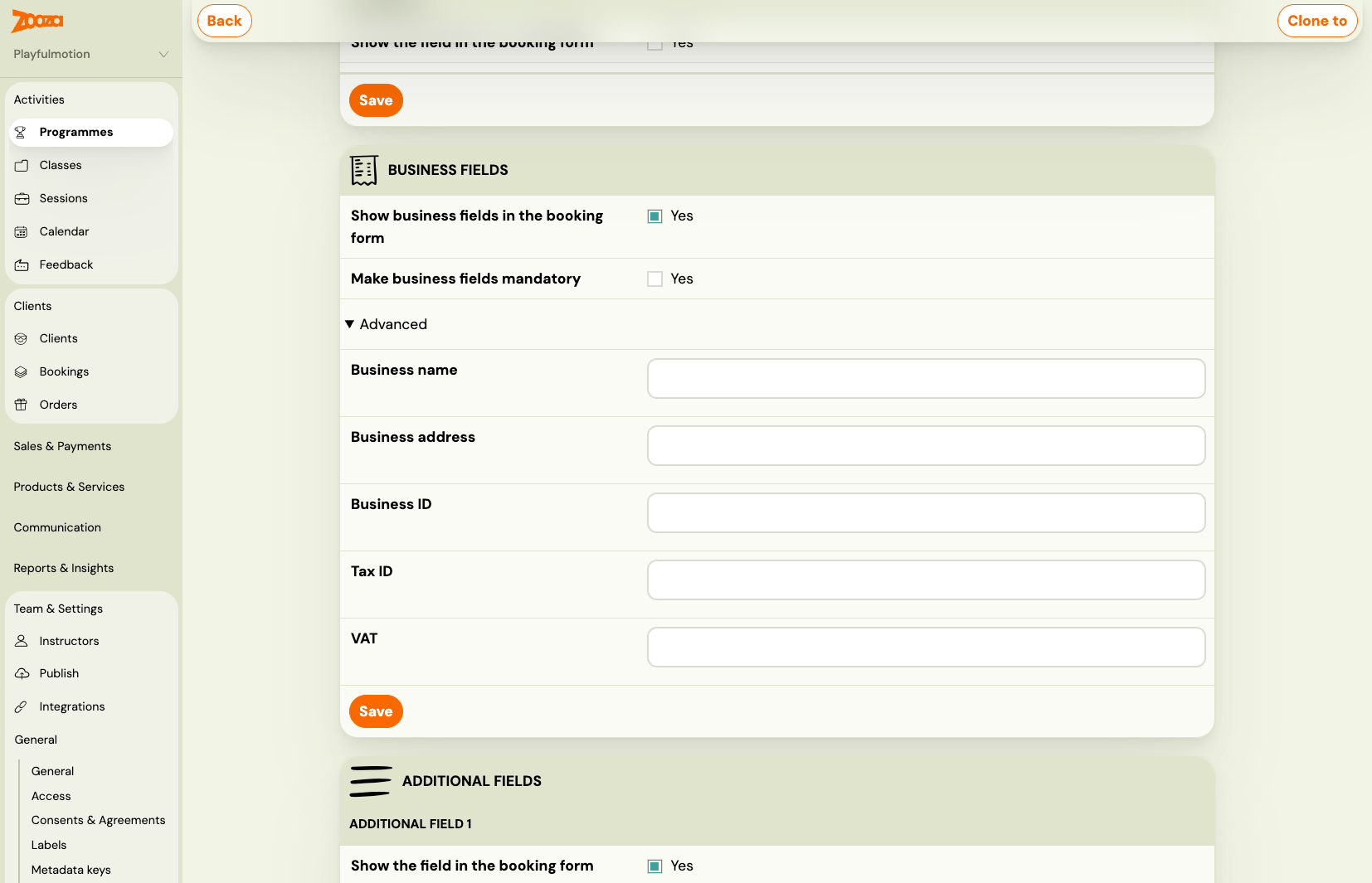Open General sub-item under General
The height and width of the screenshot is (883, 1372).
pyautogui.click(x=52, y=771)
